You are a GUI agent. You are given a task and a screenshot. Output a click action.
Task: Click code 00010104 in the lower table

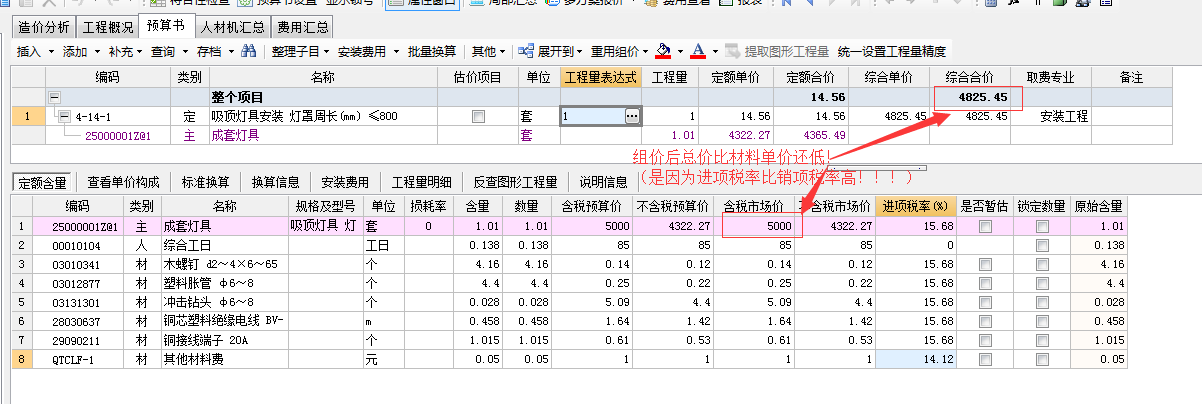click(77, 246)
